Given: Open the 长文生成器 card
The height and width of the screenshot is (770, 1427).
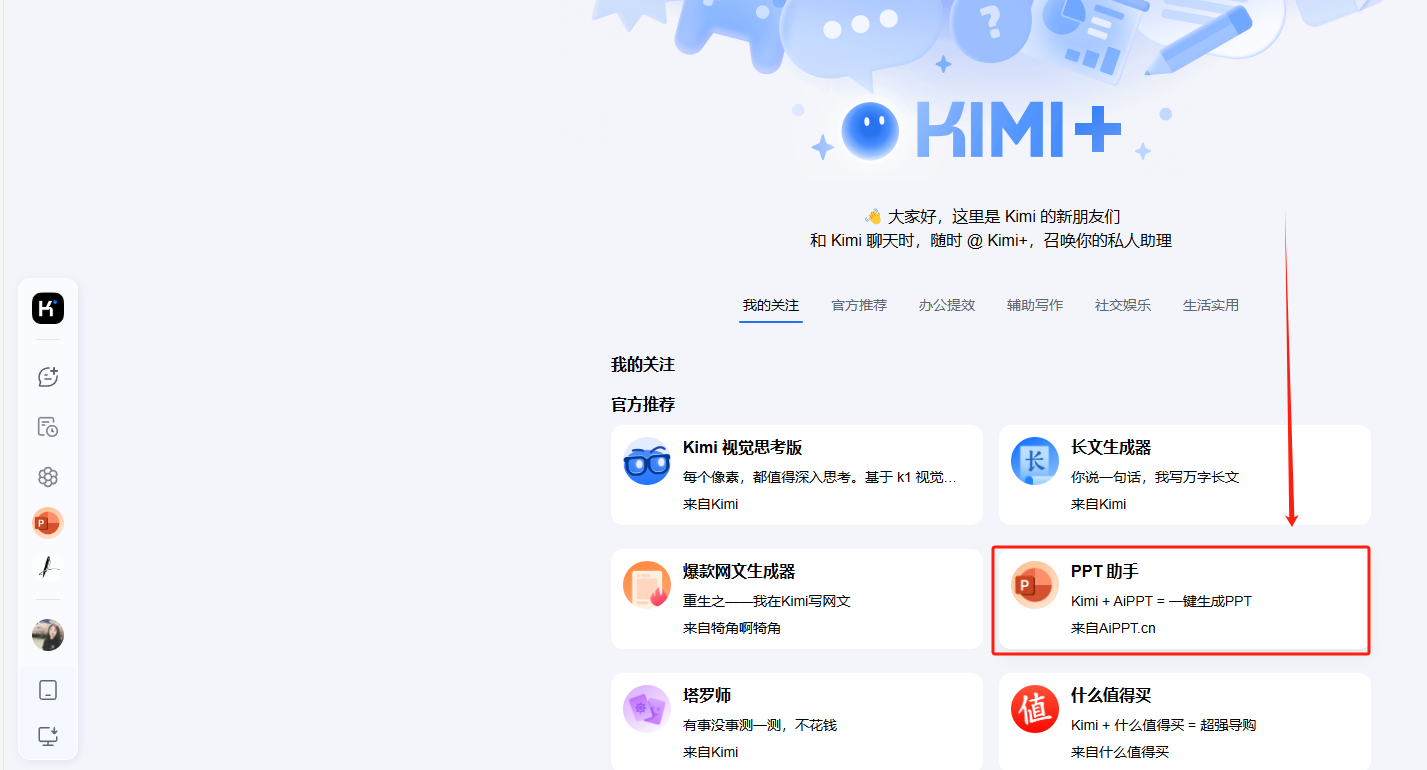Looking at the screenshot, I should [1184, 475].
